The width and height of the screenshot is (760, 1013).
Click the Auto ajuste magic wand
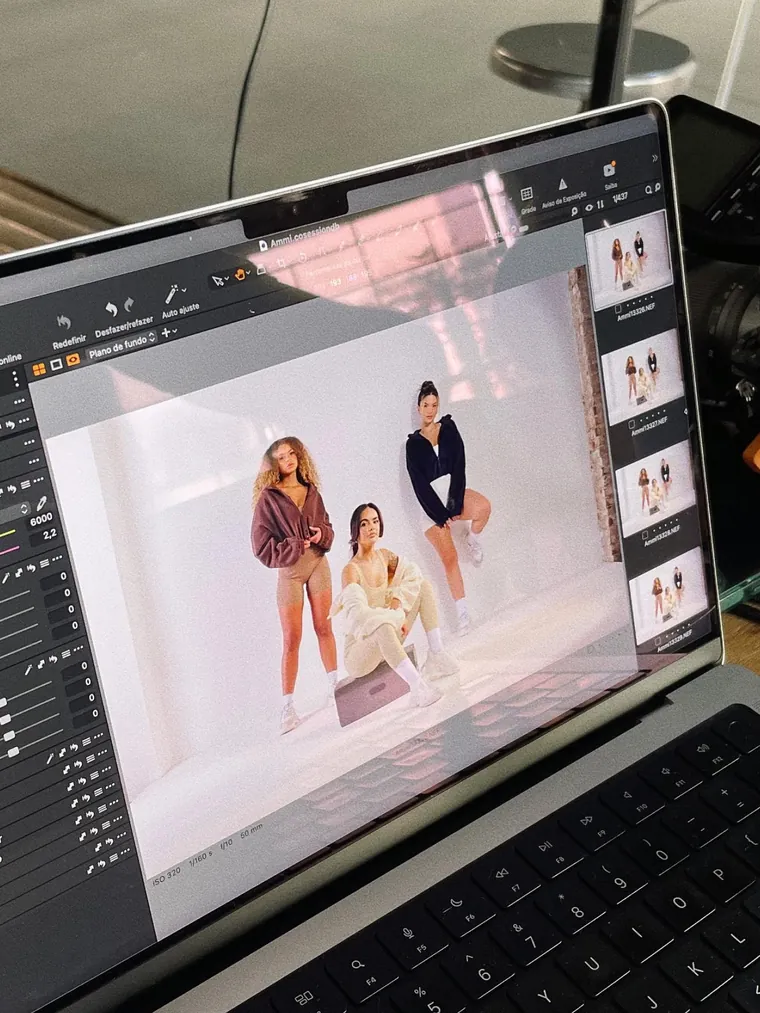click(x=171, y=294)
